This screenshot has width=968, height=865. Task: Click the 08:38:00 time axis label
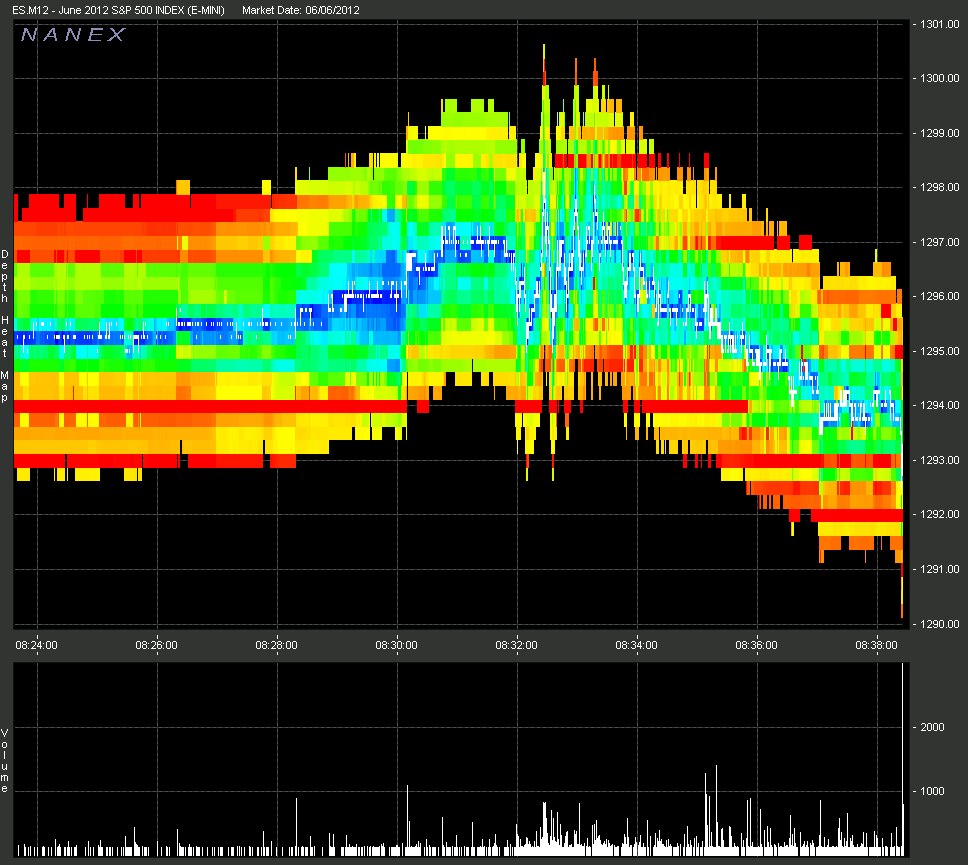click(x=876, y=645)
